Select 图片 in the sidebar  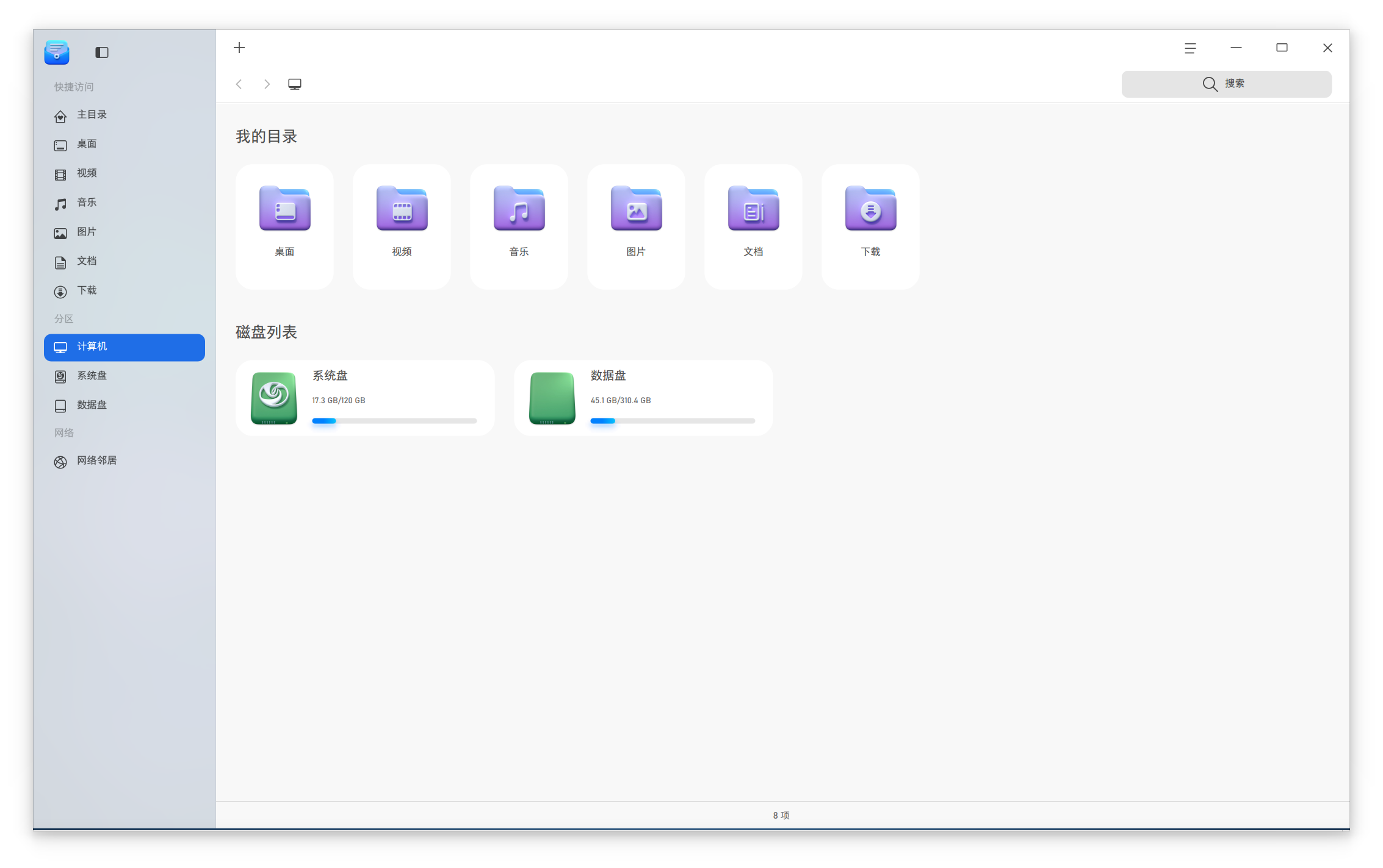(x=125, y=232)
